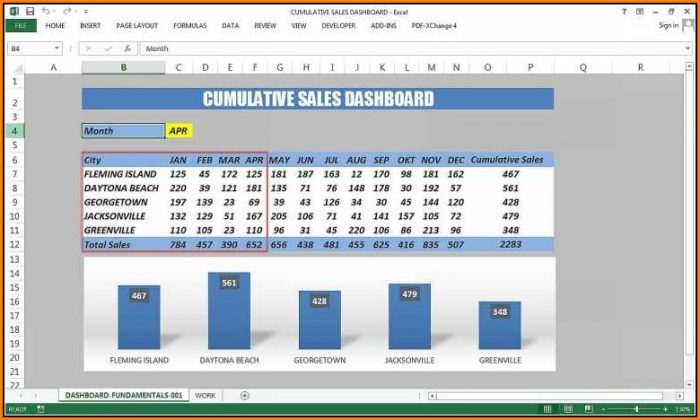Expand the Name Box dropdown arrow
This screenshot has width=700, height=420.
pyautogui.click(x=56, y=48)
